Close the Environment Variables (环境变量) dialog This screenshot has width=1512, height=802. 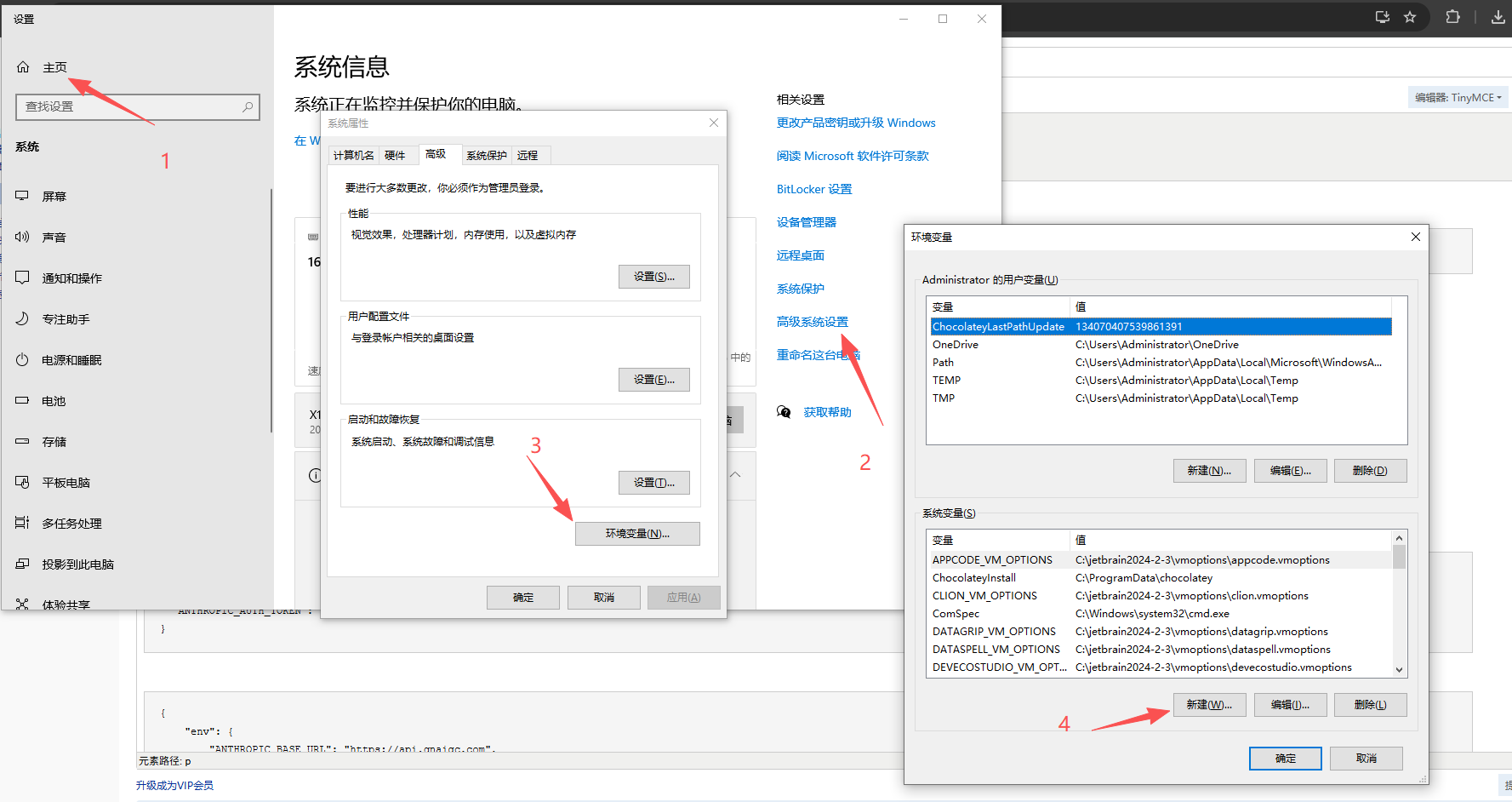coord(1416,237)
